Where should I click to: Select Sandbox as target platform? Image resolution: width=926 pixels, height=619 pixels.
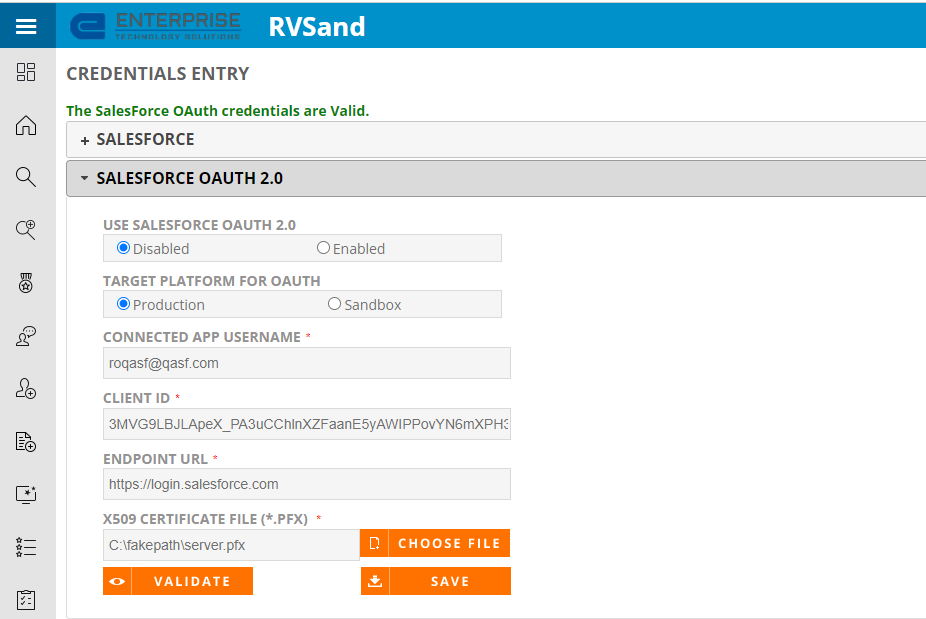(x=334, y=304)
